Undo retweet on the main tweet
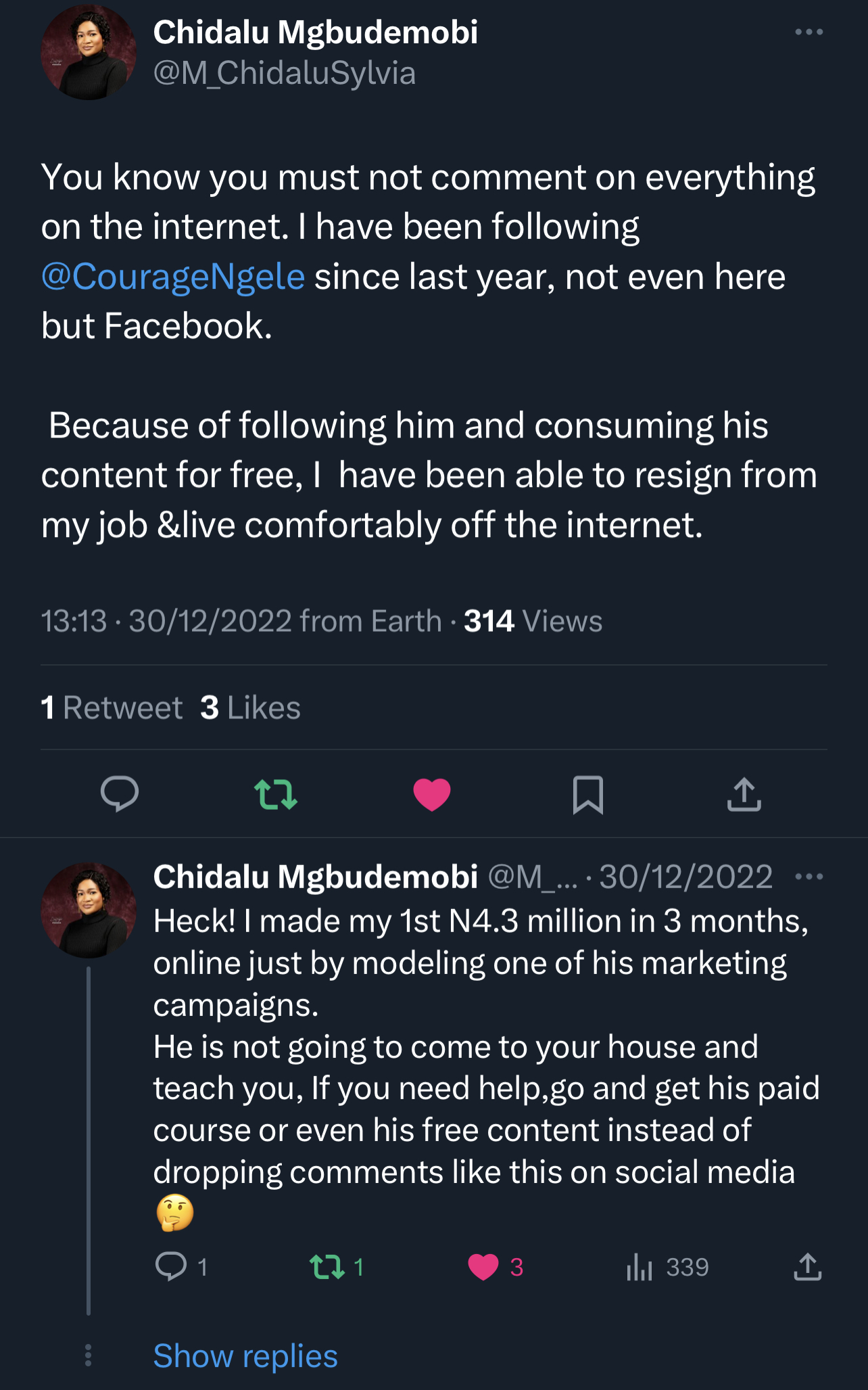This screenshot has width=868, height=1390. coord(275,794)
